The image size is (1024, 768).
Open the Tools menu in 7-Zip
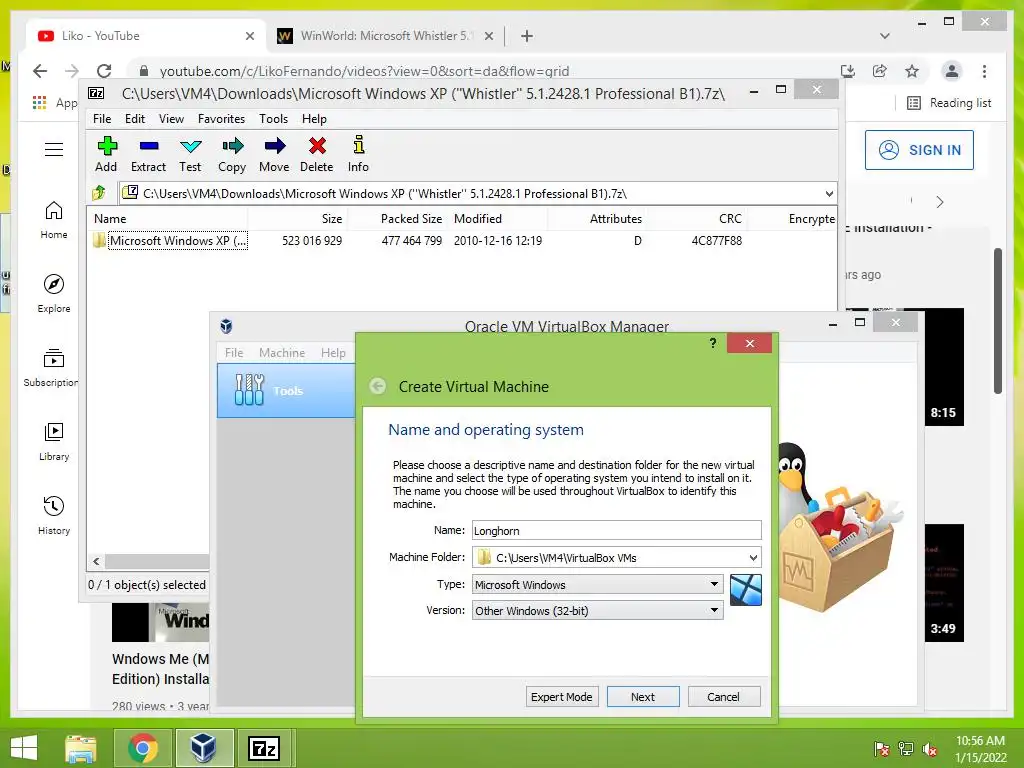[274, 119]
